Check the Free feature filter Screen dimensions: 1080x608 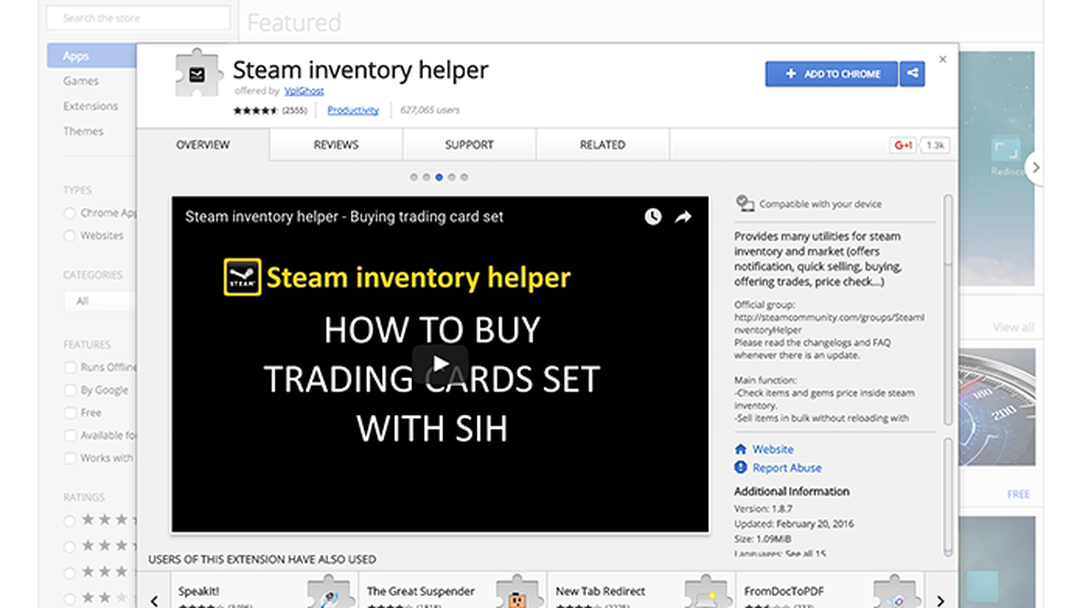click(x=70, y=413)
